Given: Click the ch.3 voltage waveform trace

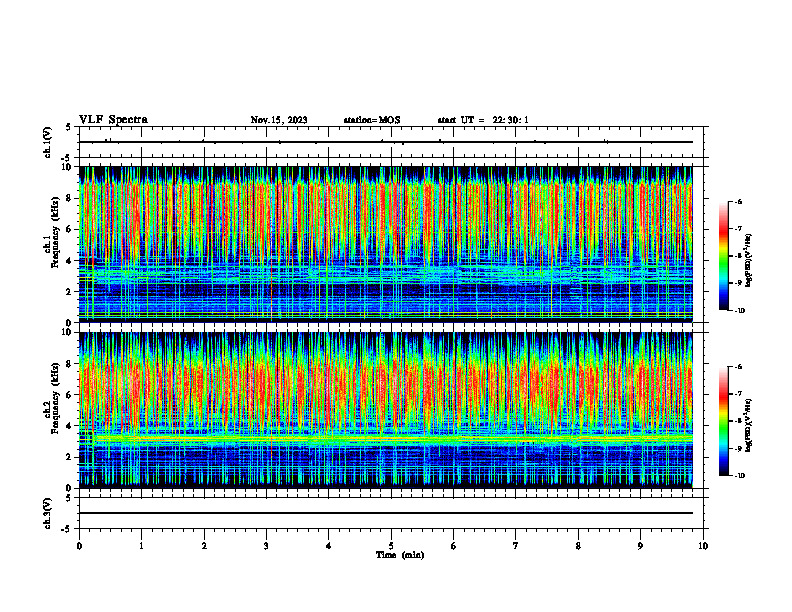Looking at the screenshot, I should click(386, 513).
